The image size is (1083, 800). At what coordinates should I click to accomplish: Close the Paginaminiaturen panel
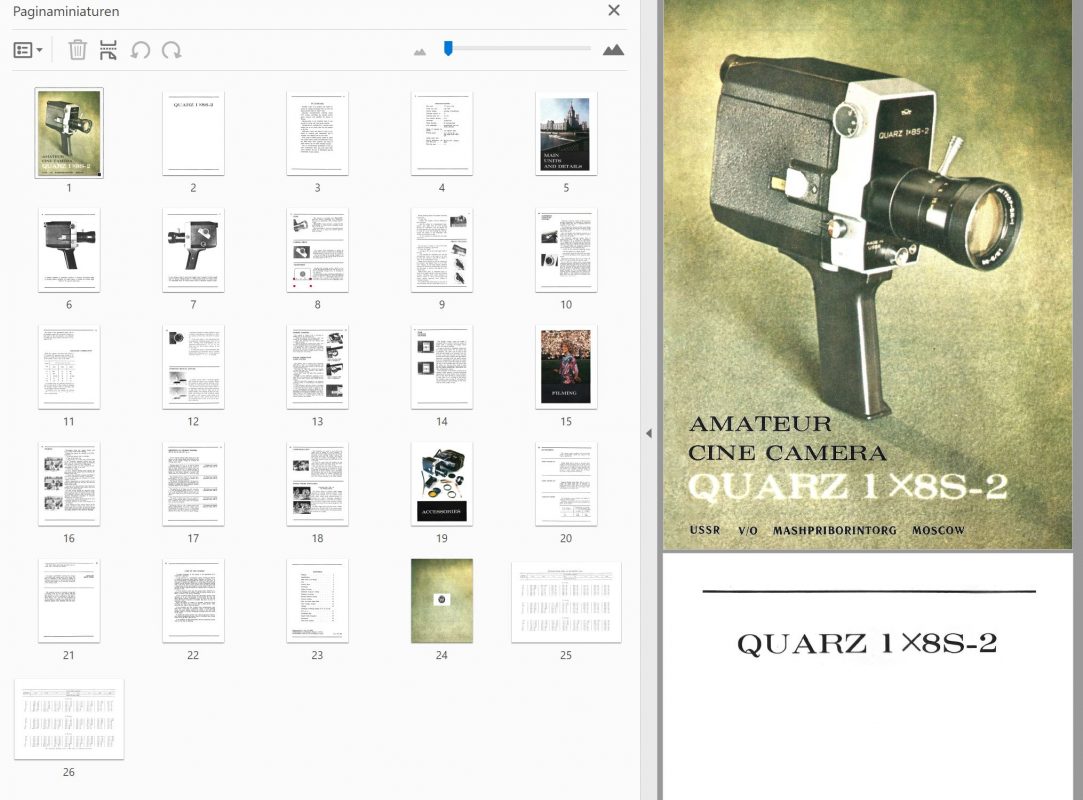[614, 11]
